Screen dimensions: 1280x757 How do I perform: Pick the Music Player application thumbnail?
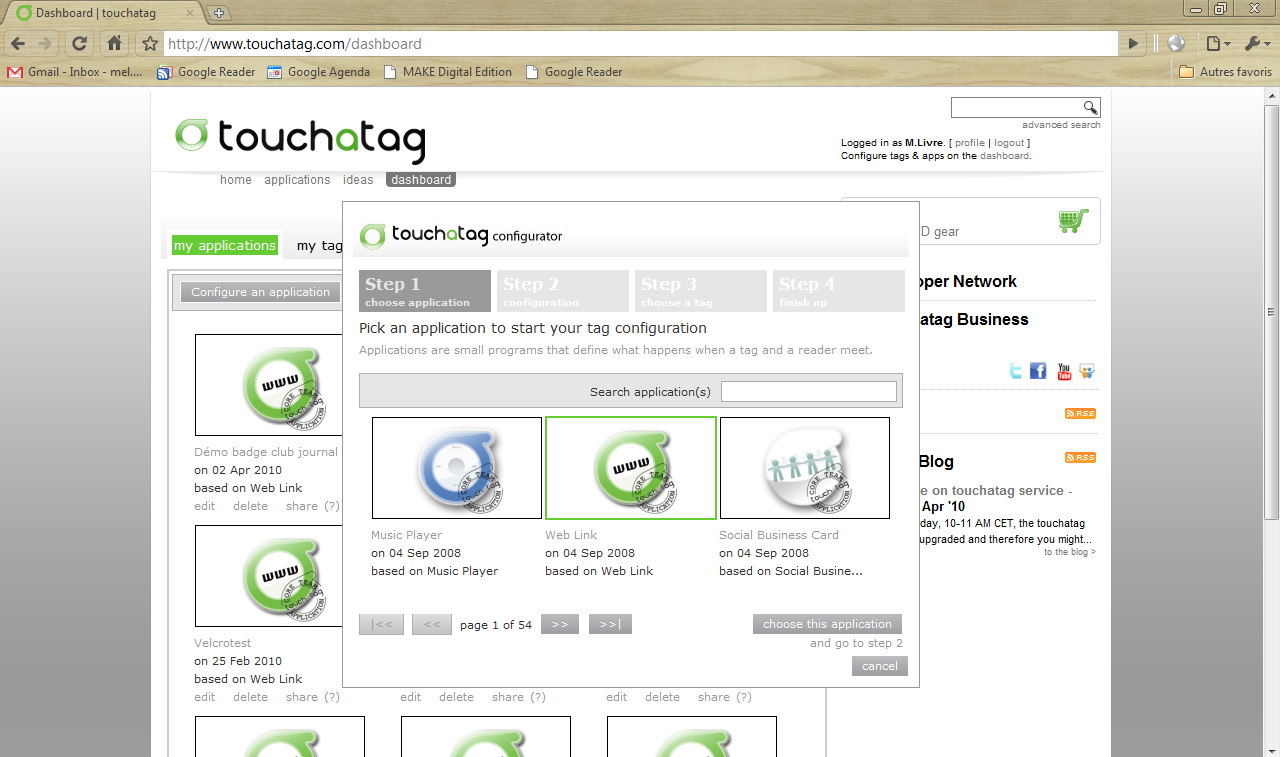point(457,468)
